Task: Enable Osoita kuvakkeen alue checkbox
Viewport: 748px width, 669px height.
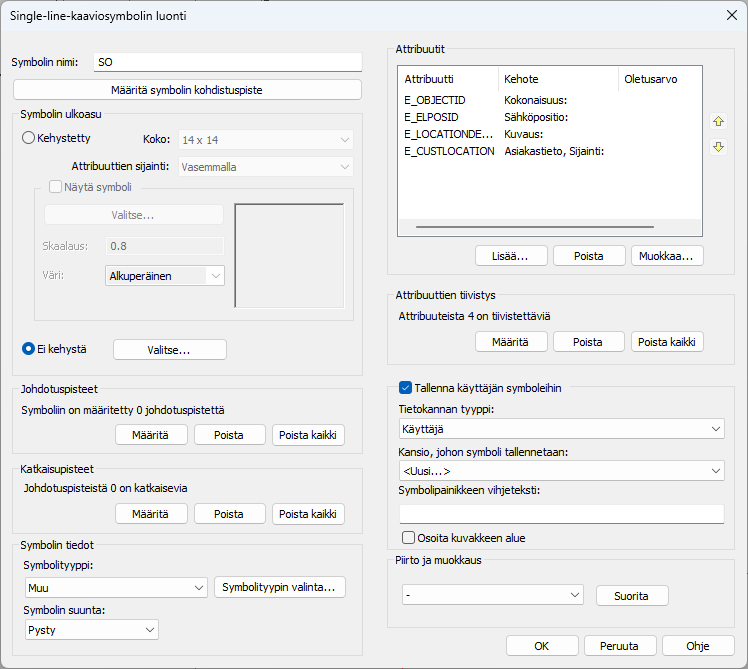Action: coord(408,537)
